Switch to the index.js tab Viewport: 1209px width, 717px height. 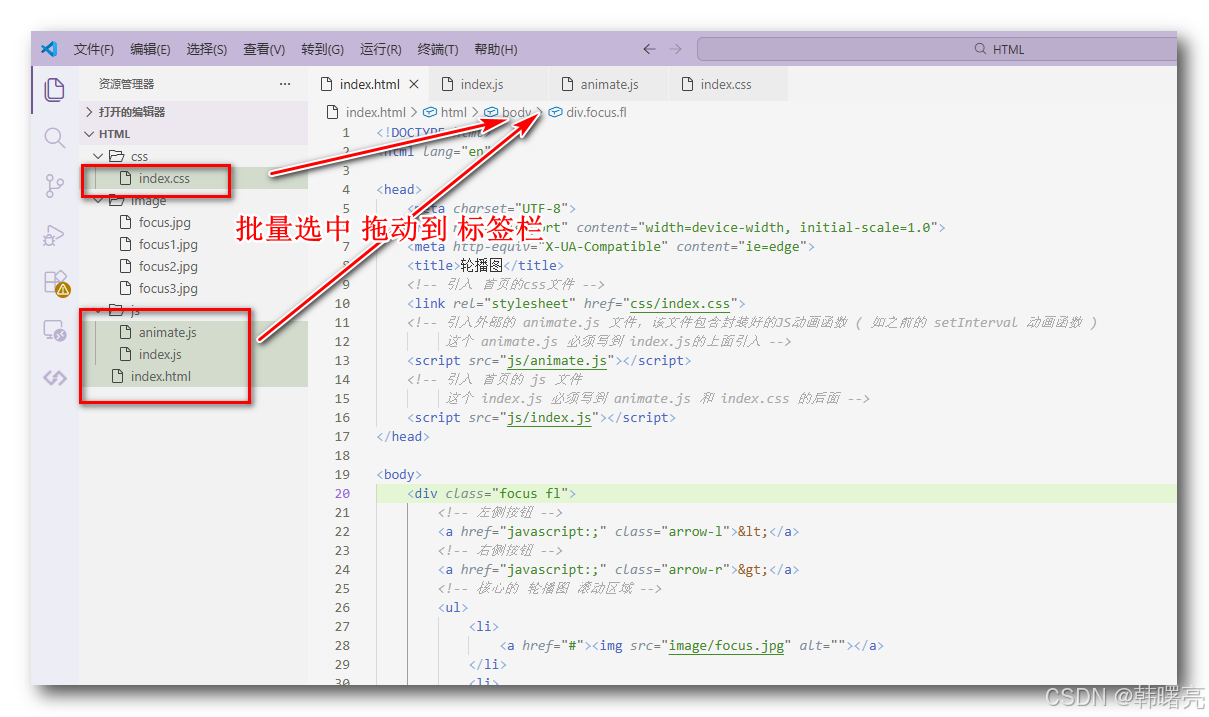coord(488,85)
